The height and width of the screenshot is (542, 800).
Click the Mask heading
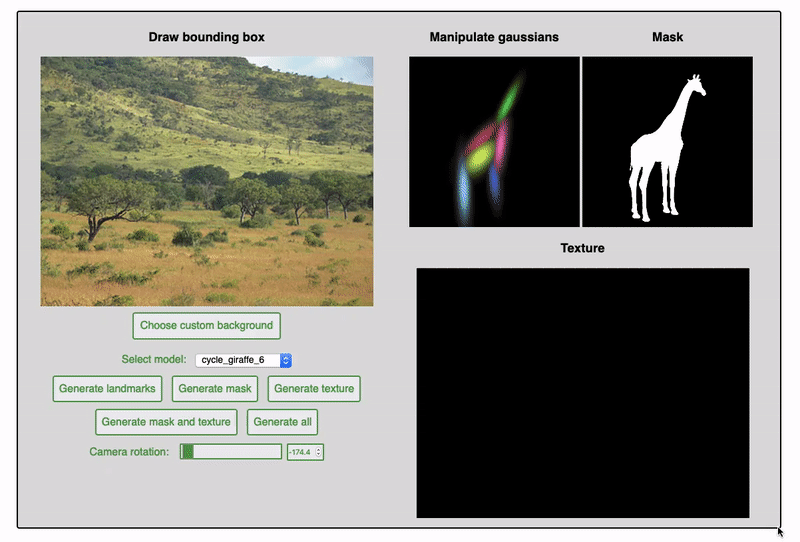667,37
